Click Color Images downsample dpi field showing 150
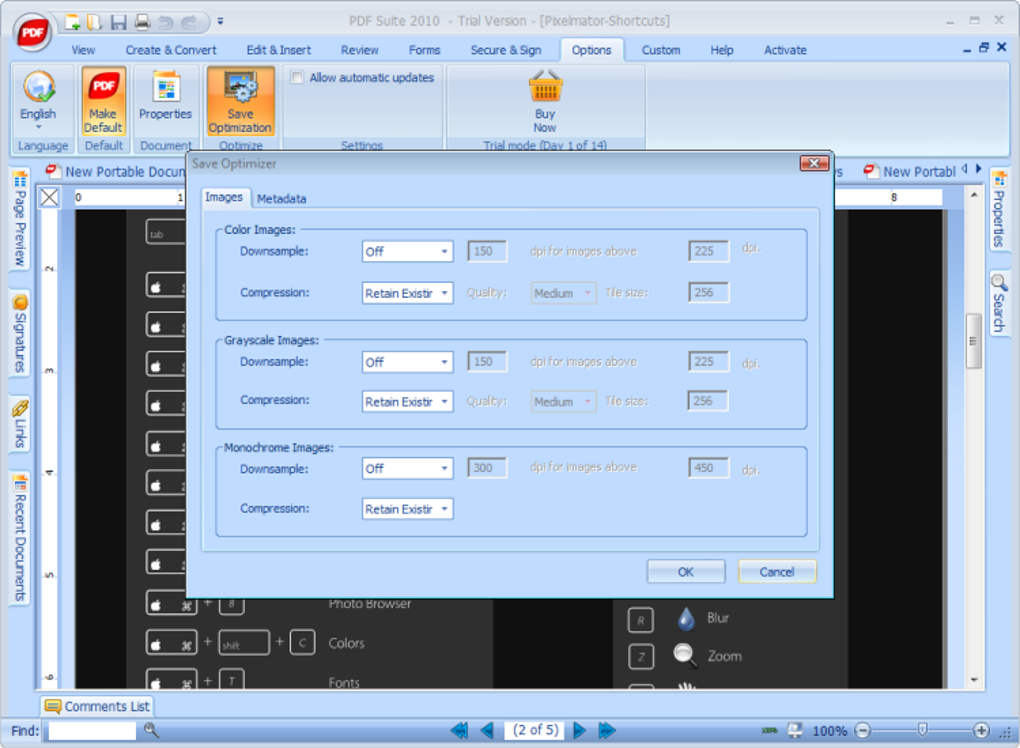 point(487,251)
